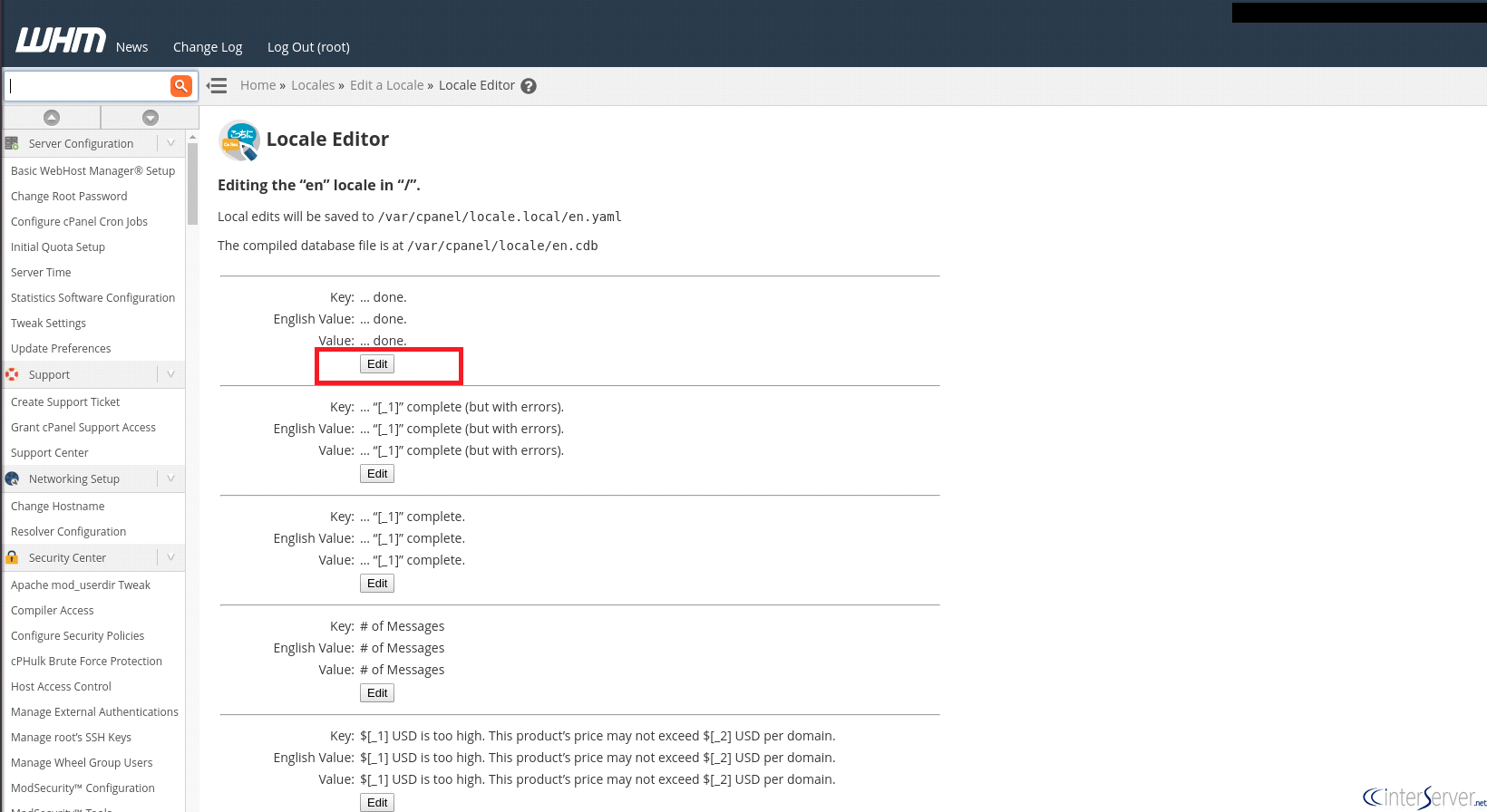Open the News menu item
The image size is (1487, 812).
[x=131, y=47]
